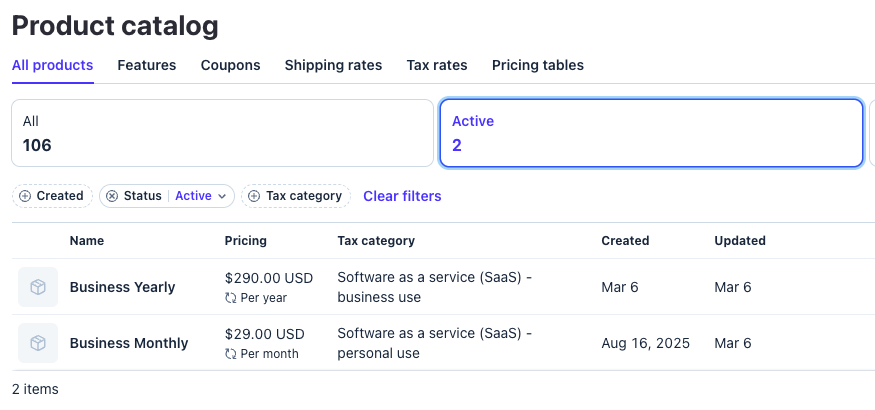The height and width of the screenshot is (410, 875).
Task: Click the Business Monthly product box icon
Action: point(37,343)
